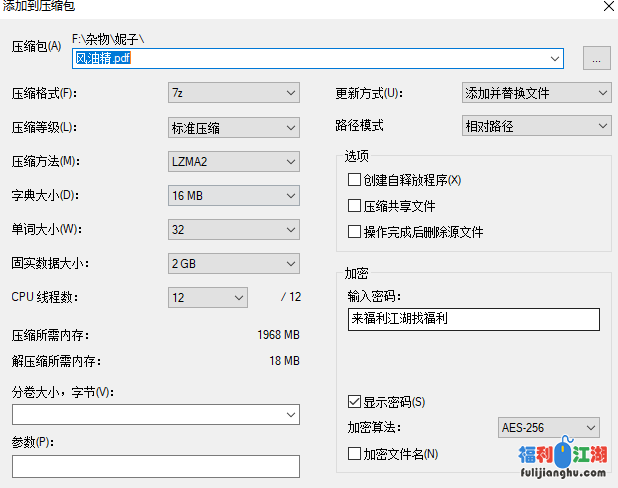The width and height of the screenshot is (618, 488).
Task: Expand the 固实数据大小 2 GB dropdown
Action: (x=234, y=263)
